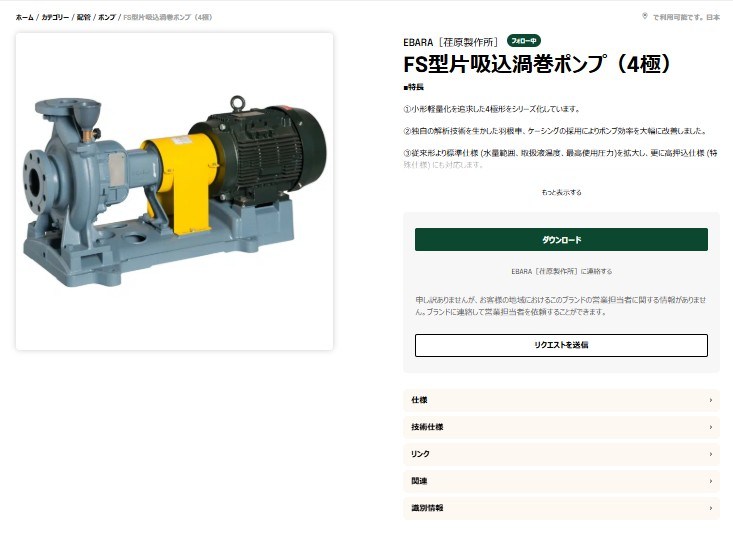Show more description via もっと表示する
Viewport: 733px width, 534px height.
[x=561, y=192]
